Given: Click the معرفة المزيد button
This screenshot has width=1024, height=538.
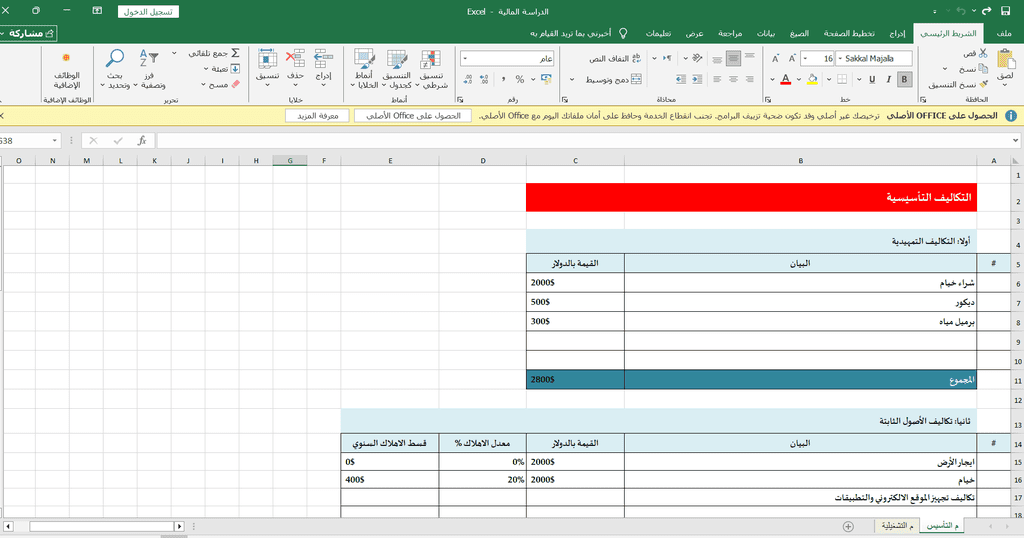Looking at the screenshot, I should click(x=317, y=116).
